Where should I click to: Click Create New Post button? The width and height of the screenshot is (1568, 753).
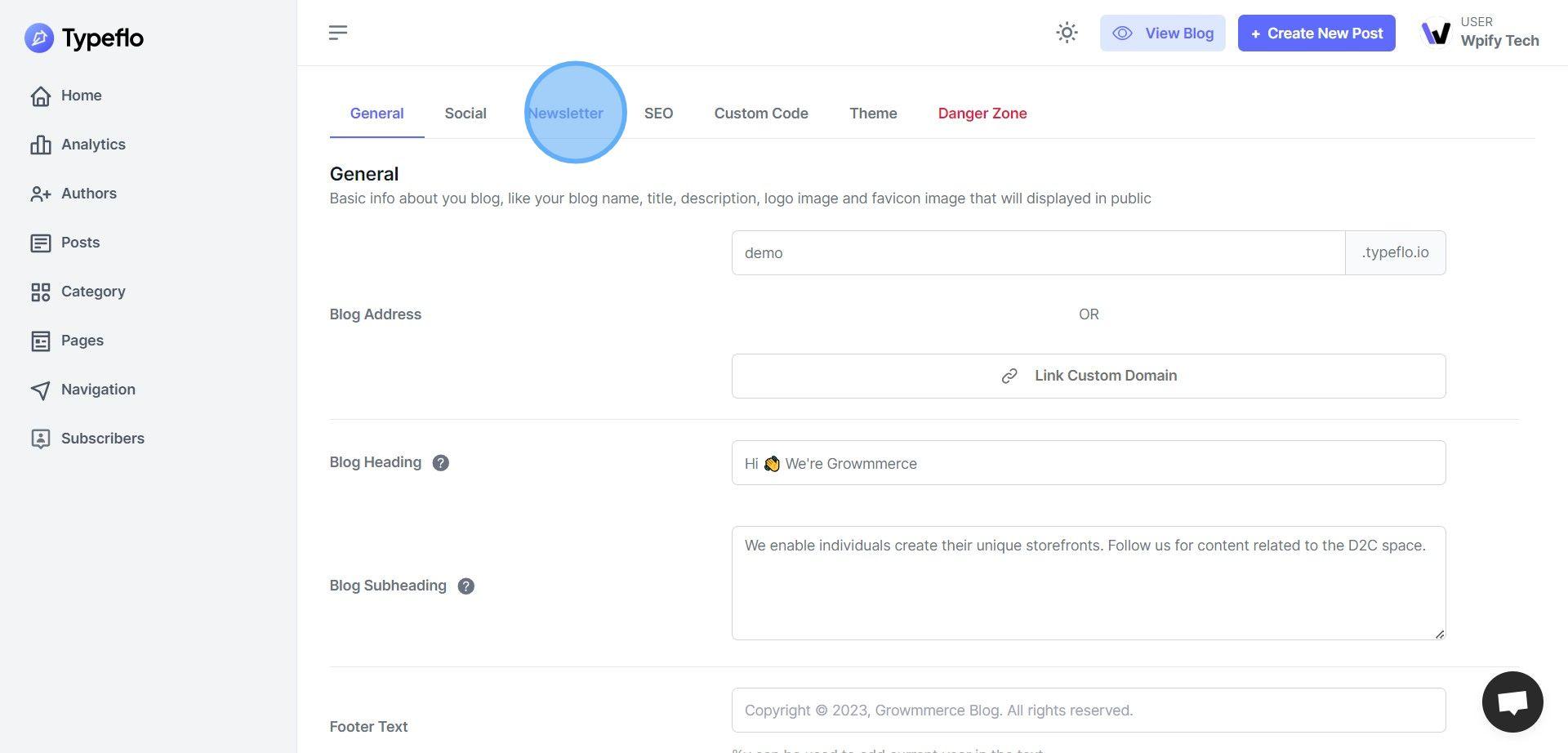(1316, 33)
